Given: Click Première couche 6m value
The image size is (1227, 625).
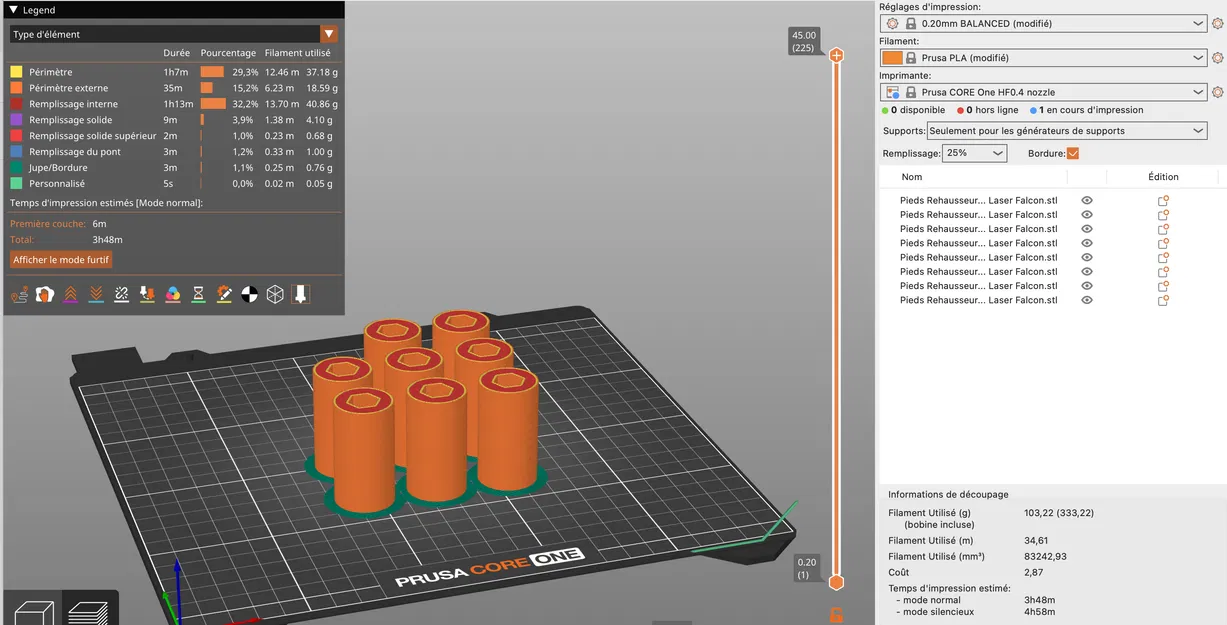Looking at the screenshot, I should pyautogui.click(x=99, y=224).
